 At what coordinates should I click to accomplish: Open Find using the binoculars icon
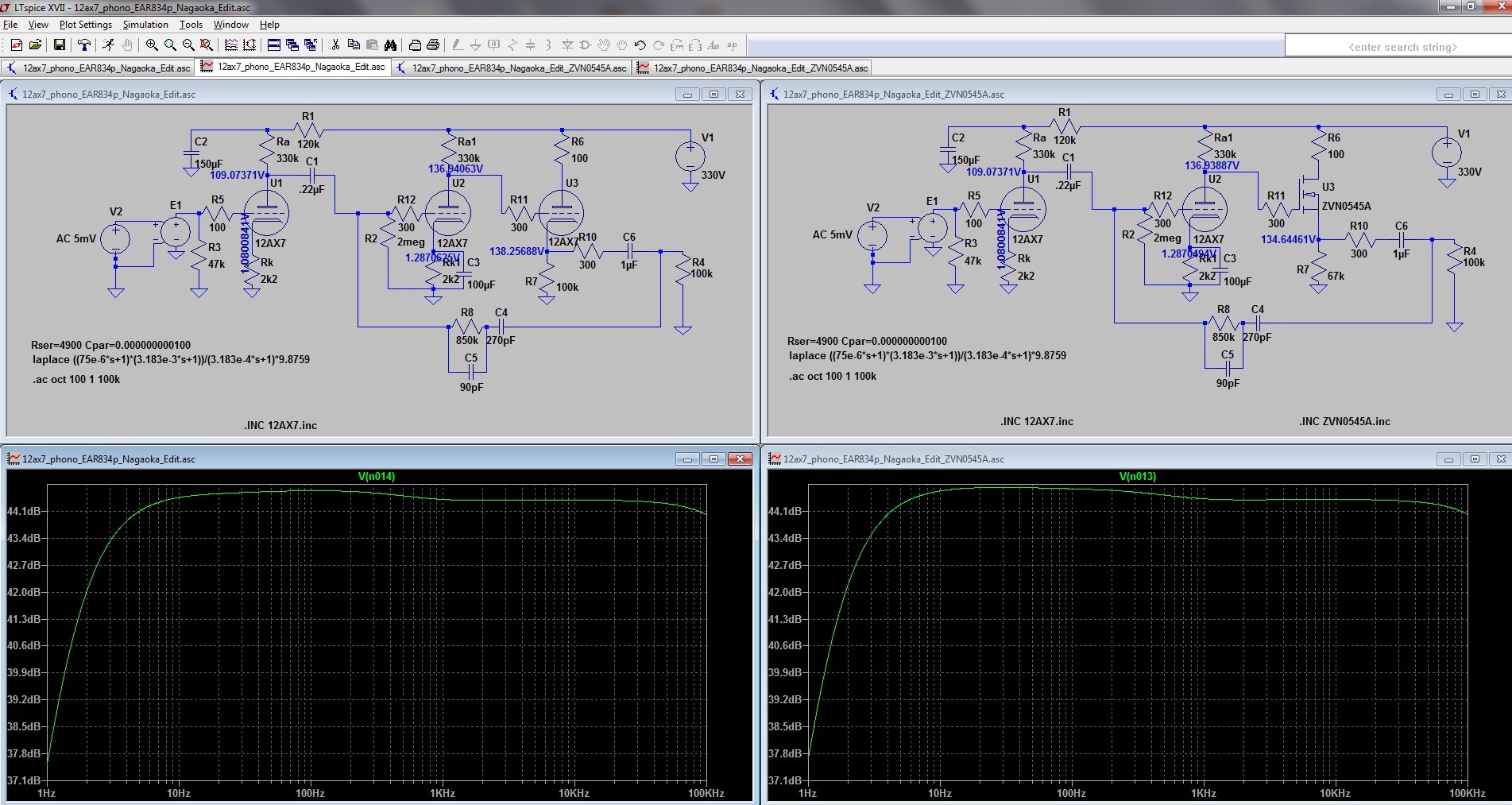[390, 45]
